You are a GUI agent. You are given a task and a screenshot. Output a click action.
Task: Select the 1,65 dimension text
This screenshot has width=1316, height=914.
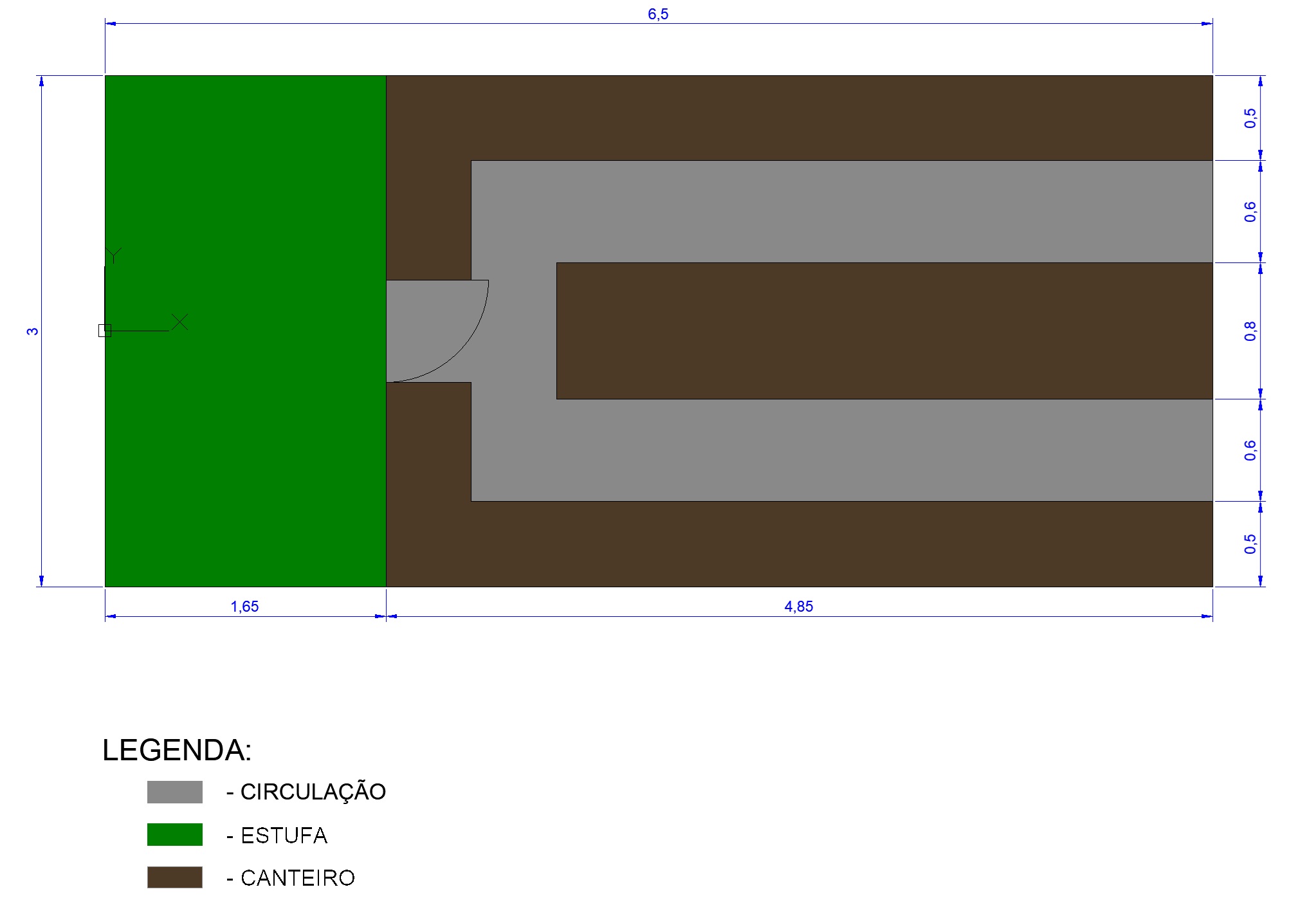point(244,607)
